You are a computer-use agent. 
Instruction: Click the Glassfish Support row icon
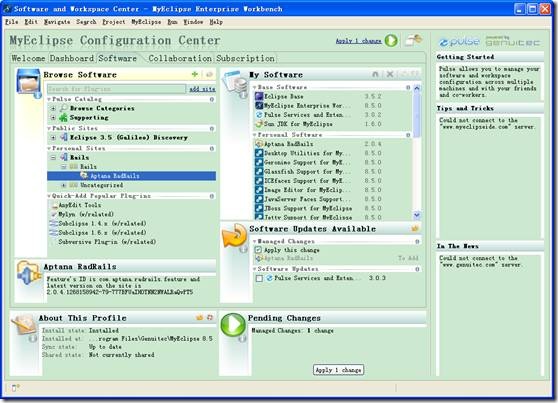point(259,172)
